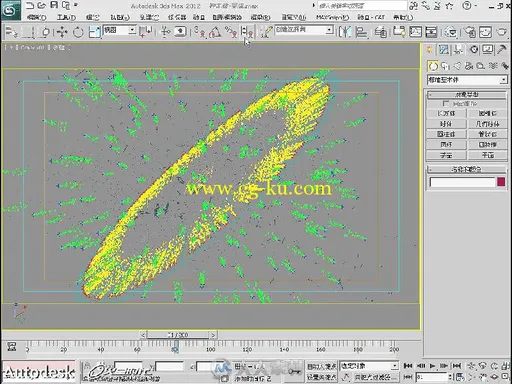Open the Render Setup dialog
512x384 pixels.
pyautogui.click(x=470, y=32)
